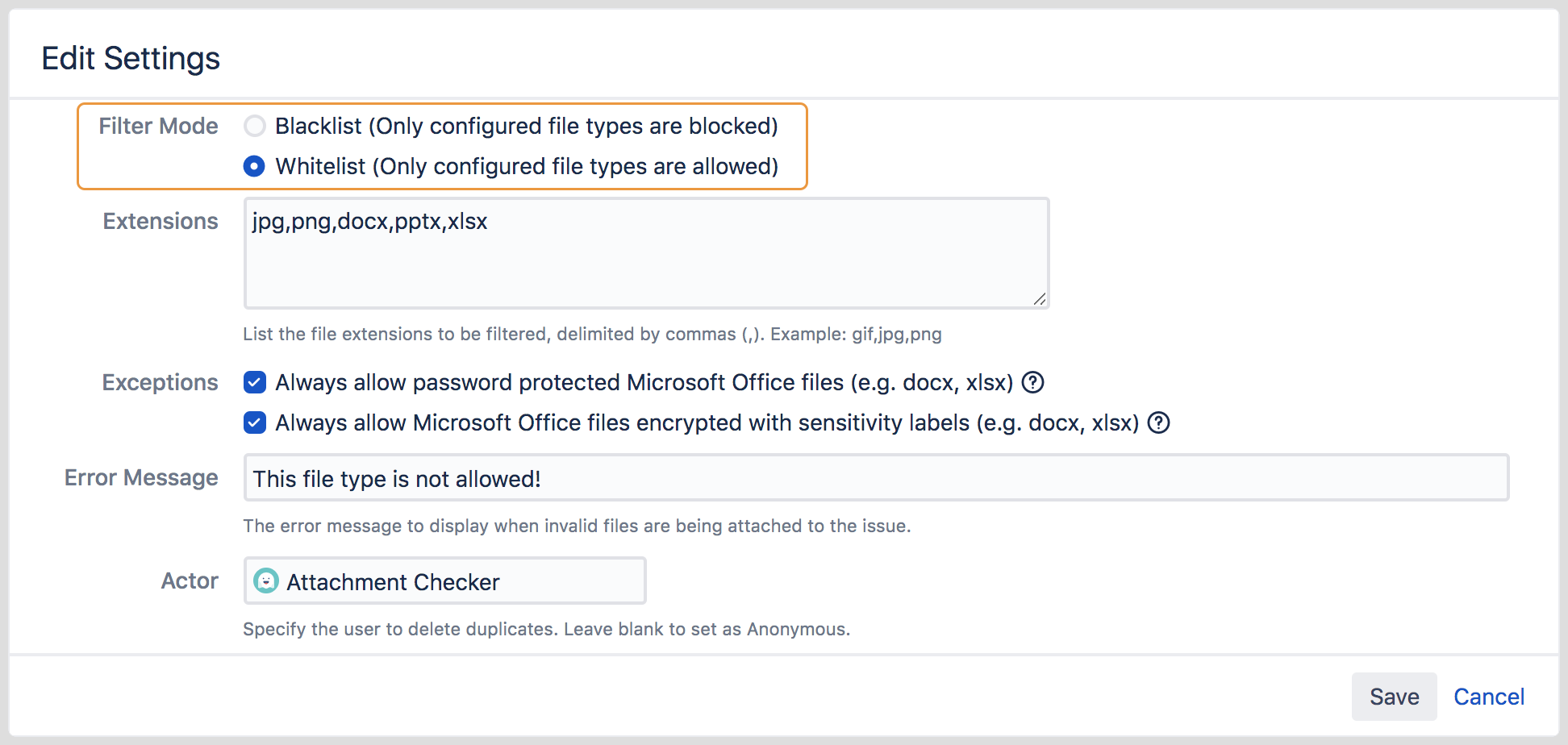Uncheck allow password protected Office files
Viewport: 1568px width, 745px height.
point(255,382)
